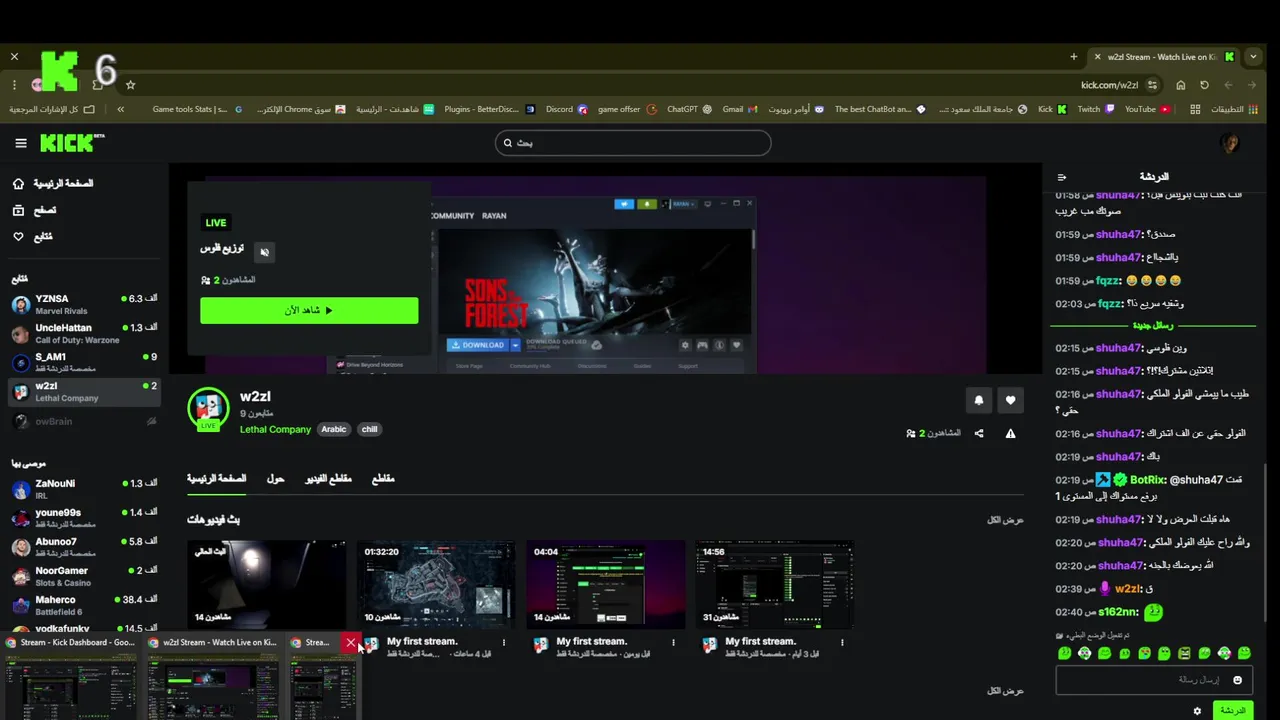Select الصفحة الرئيسية channel tab
The image size is (1280, 720).
(x=216, y=479)
